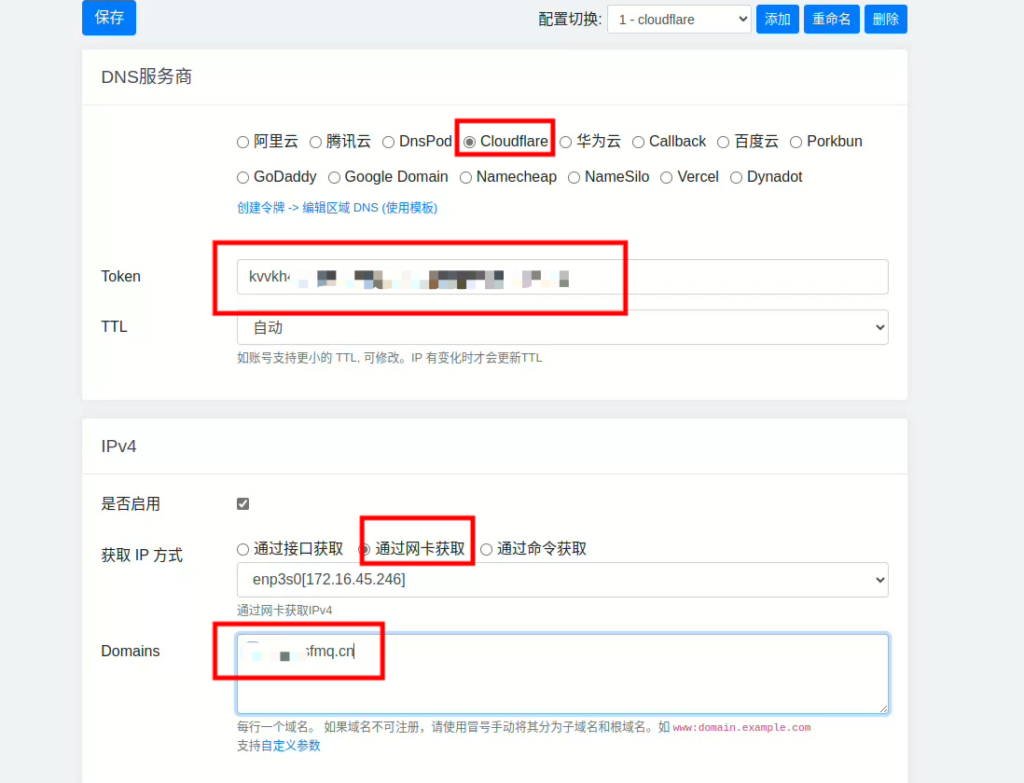
Task: Open the 配置切换 cloudflare dropdown
Action: click(x=679, y=19)
